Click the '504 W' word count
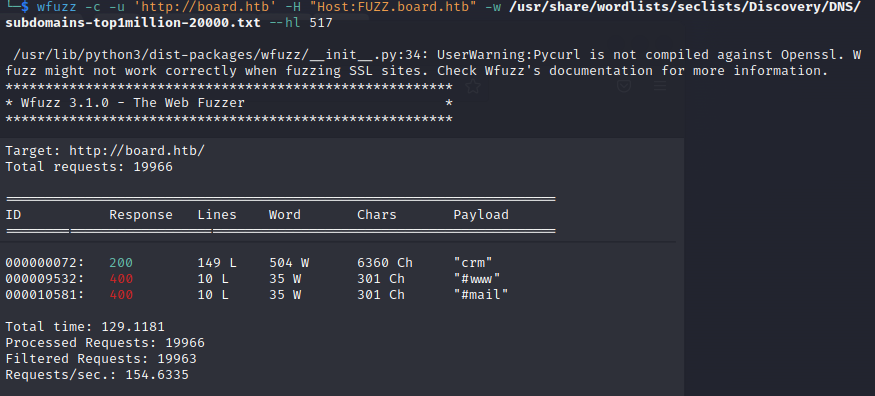This screenshot has width=875, height=396. pos(289,263)
